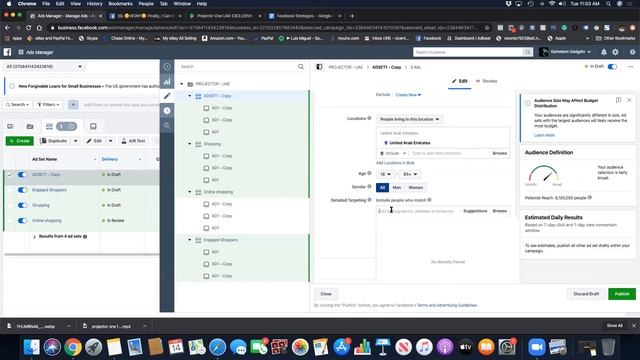The width and height of the screenshot is (640, 360).
Task: Collapse the PROJECTOR - UAE campaign tree
Action: click(182, 84)
